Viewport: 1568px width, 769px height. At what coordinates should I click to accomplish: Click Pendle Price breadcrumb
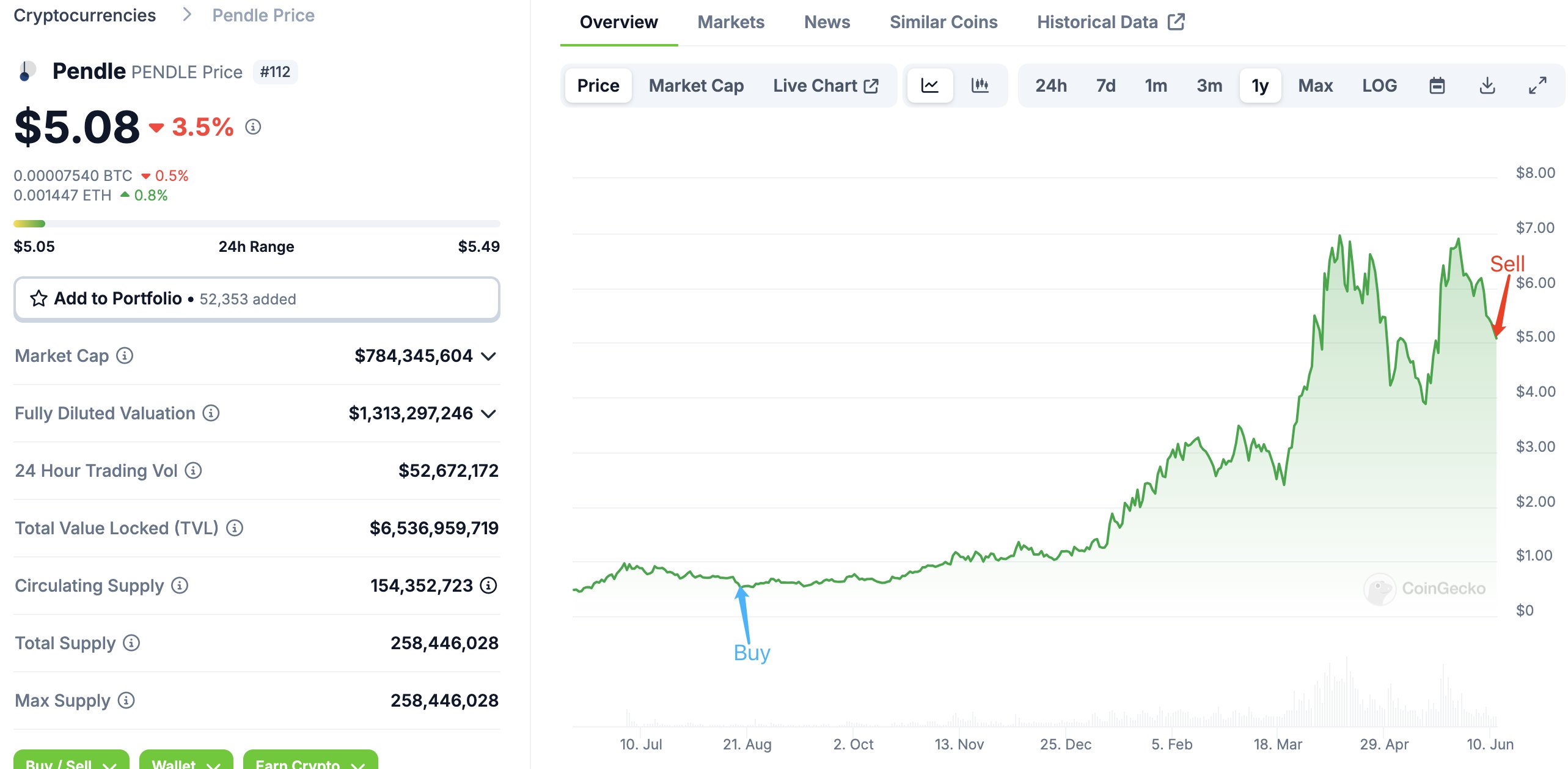[263, 15]
